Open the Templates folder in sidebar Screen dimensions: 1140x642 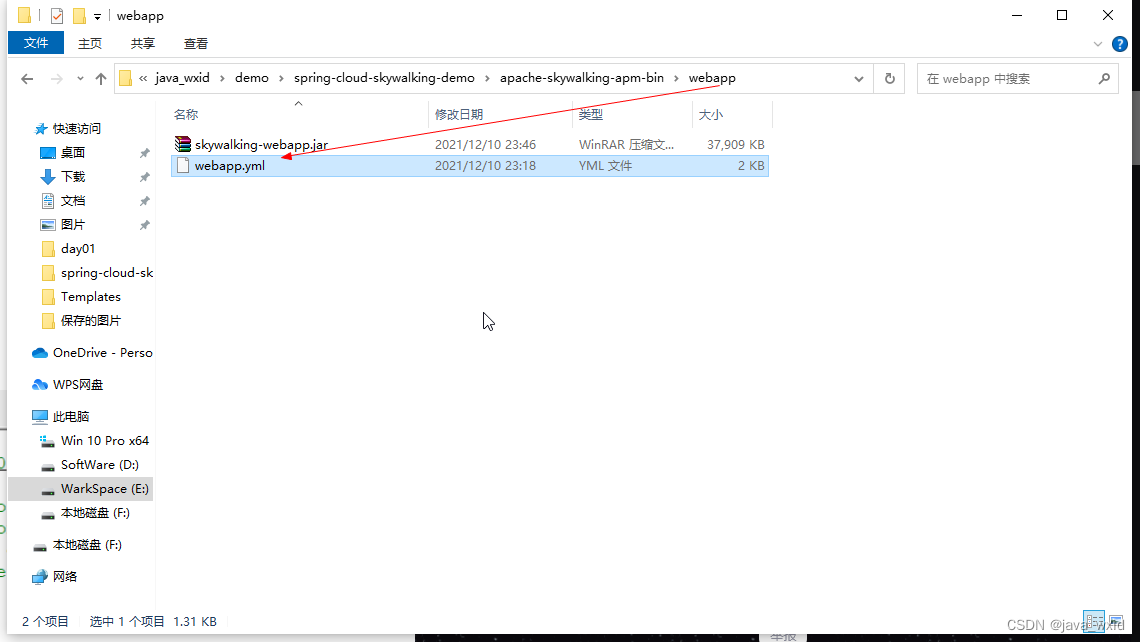pyautogui.click(x=91, y=297)
